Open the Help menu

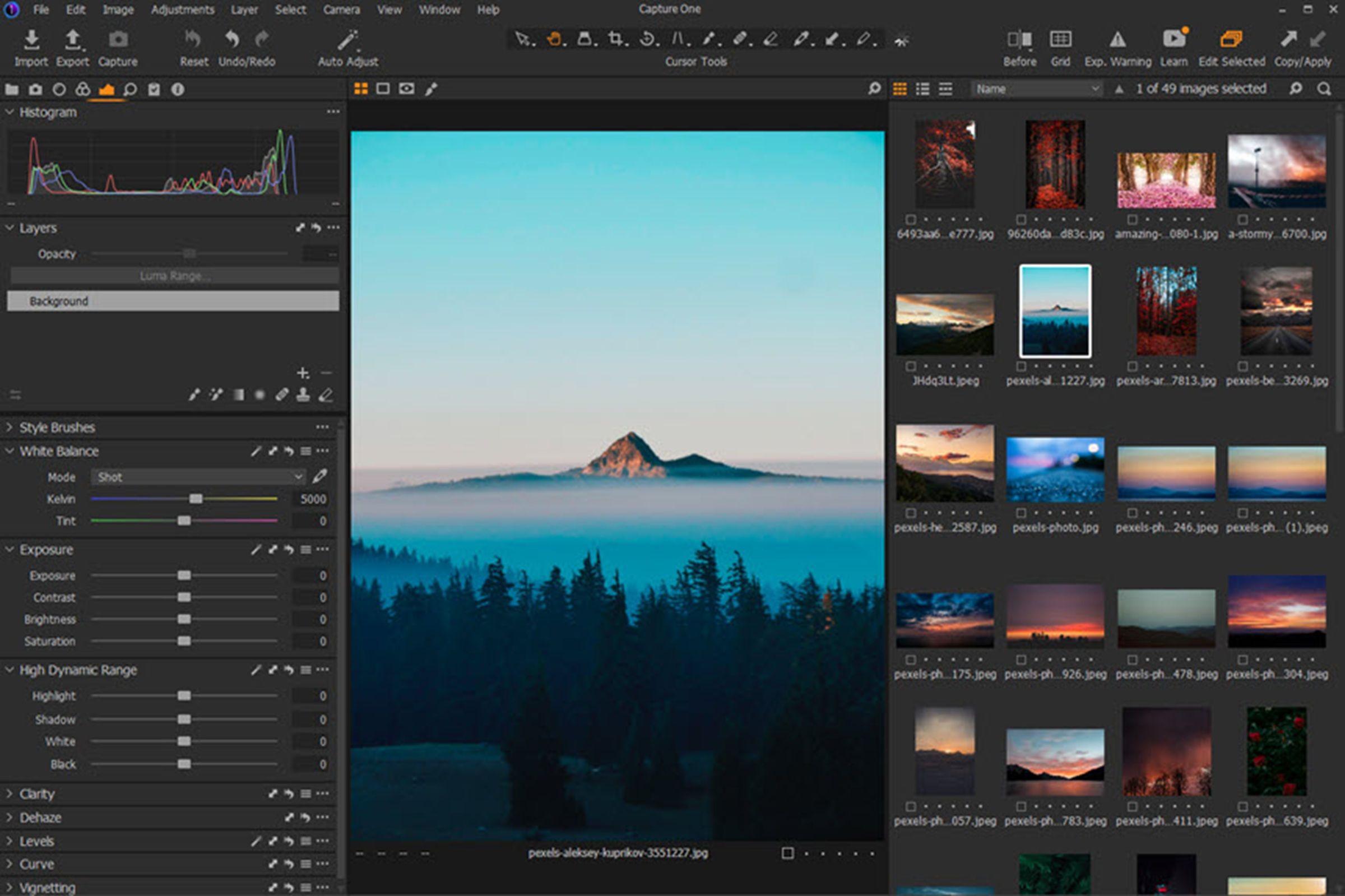[488, 10]
